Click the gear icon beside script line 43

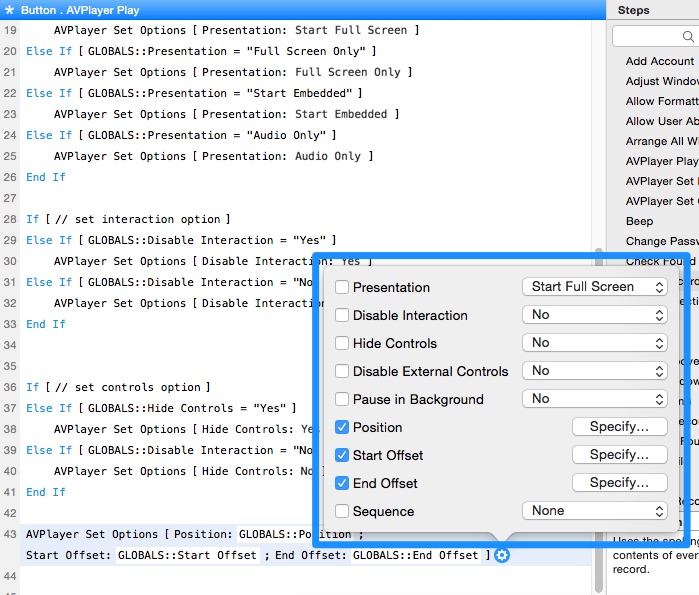pos(502,556)
